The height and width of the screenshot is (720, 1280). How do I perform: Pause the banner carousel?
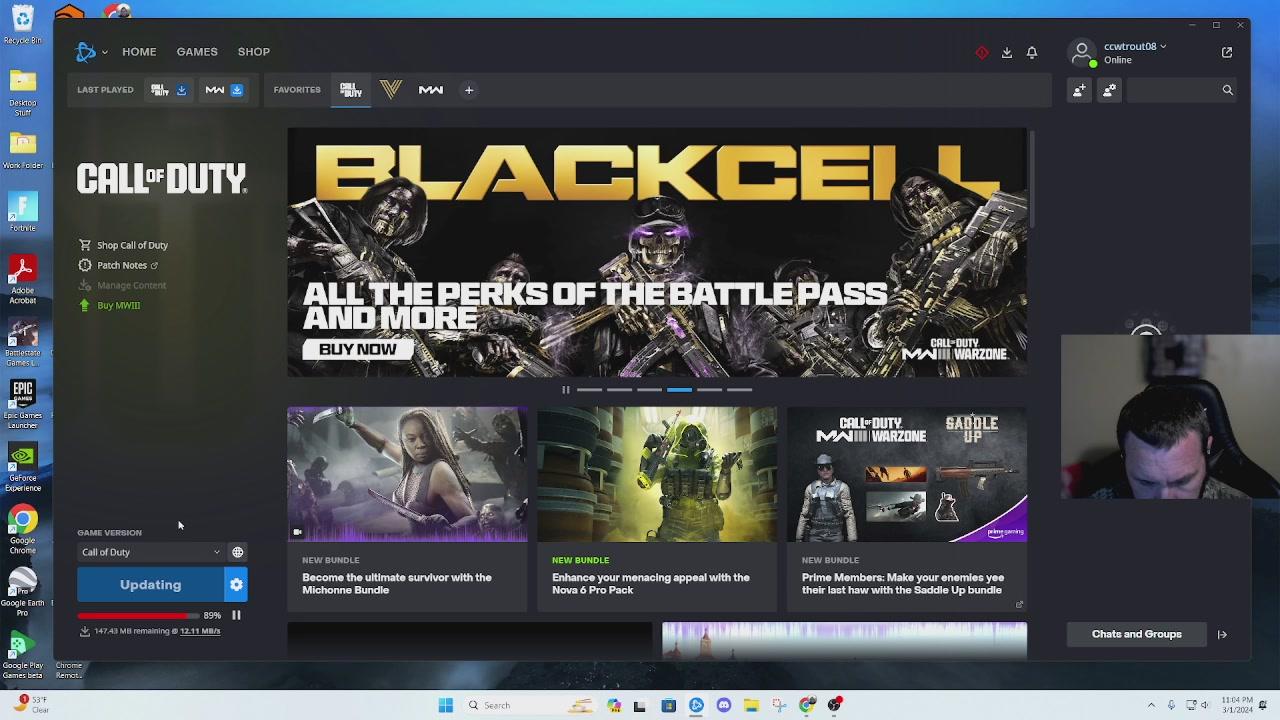point(565,390)
